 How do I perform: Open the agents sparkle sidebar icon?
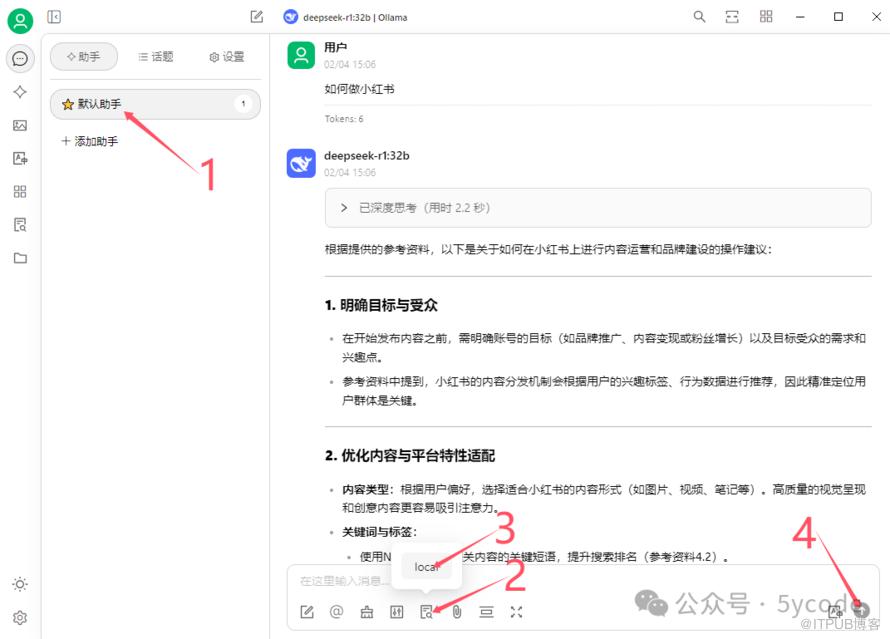click(x=20, y=91)
